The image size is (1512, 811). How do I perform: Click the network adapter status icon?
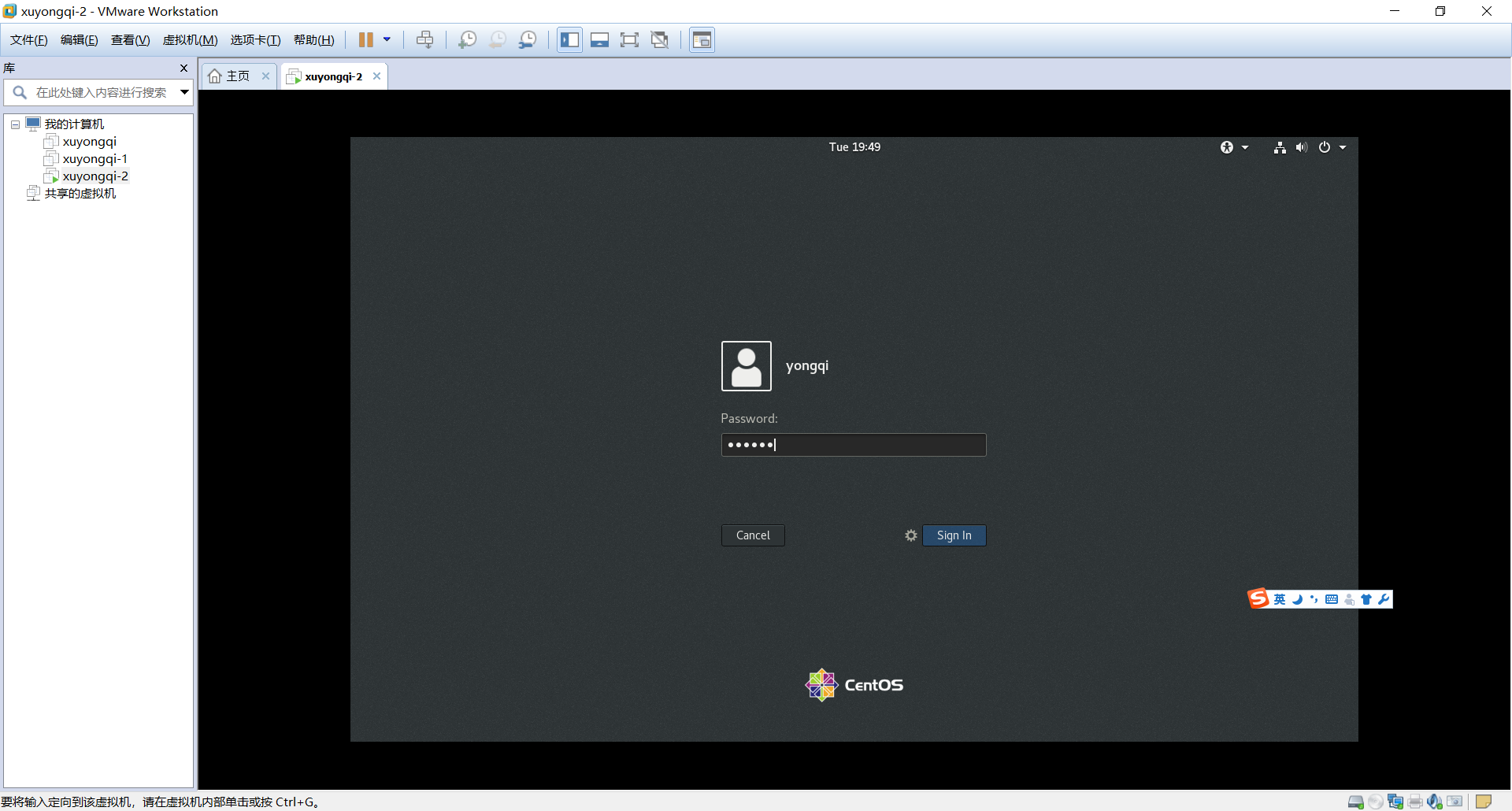1395,802
